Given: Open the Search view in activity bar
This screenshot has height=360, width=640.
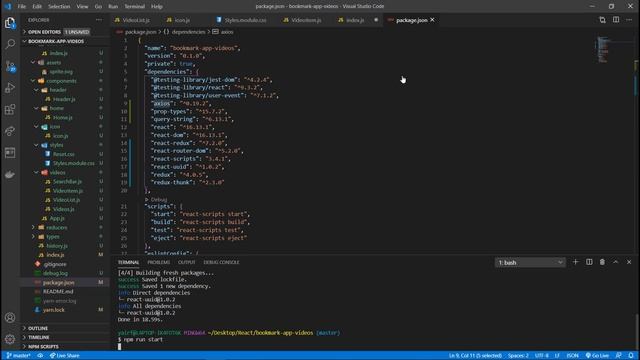Looking at the screenshot, I should pyautogui.click(x=10, y=44).
